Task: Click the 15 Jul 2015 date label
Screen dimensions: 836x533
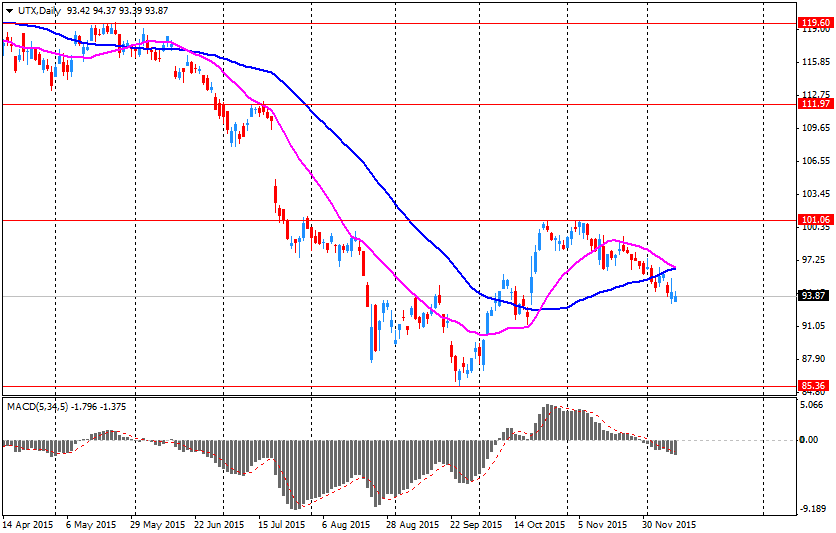Action: coord(282,525)
